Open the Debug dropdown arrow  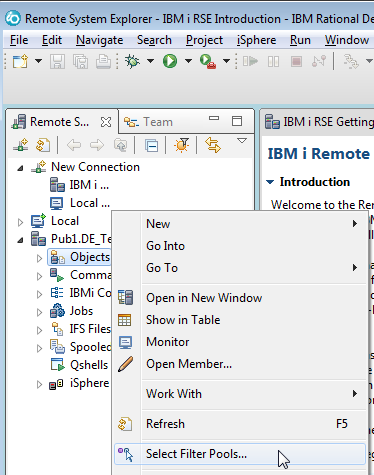150,61
